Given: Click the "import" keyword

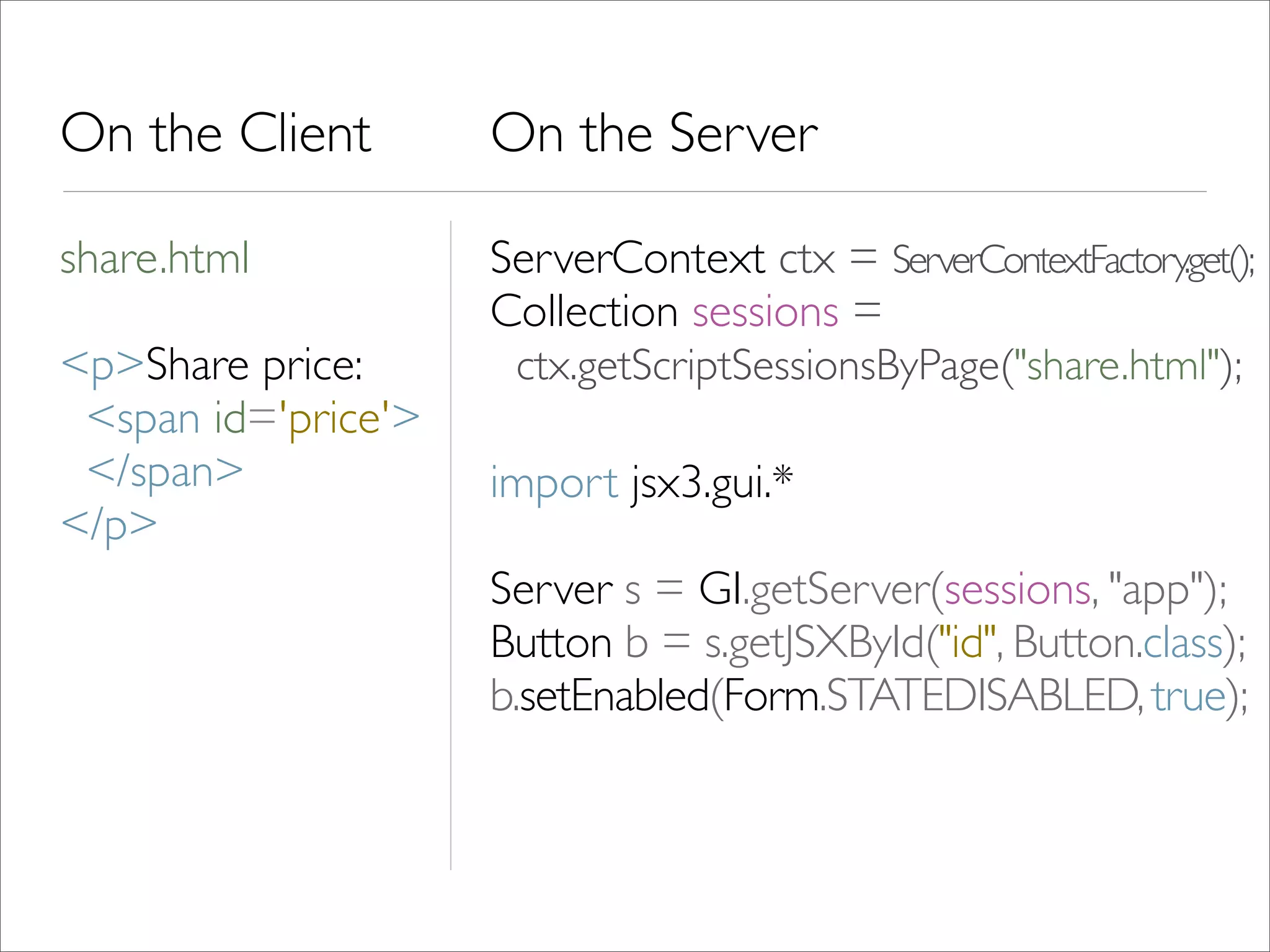Looking at the screenshot, I should click(554, 483).
